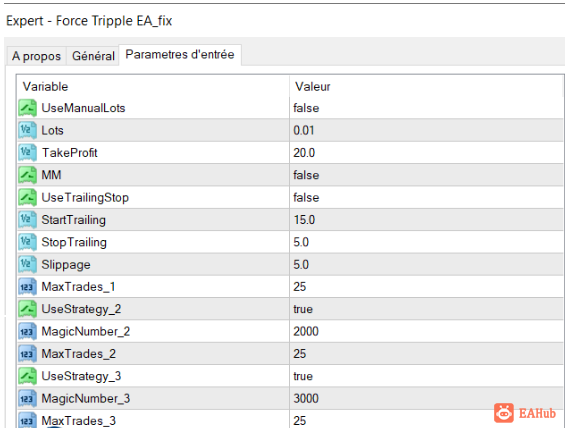Click the integer icon beside MaxTrades_1
Viewport: 565px width, 428px height.
(x=27, y=287)
